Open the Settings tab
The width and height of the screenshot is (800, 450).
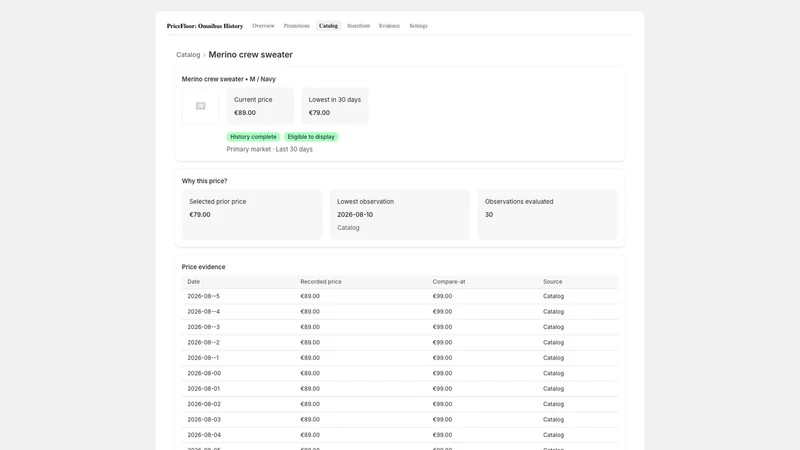point(418,26)
